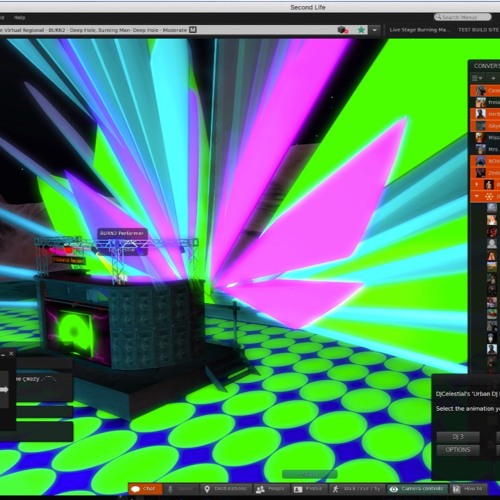Click the People silhouettes icon
This screenshot has width=500, height=500.
260,489
